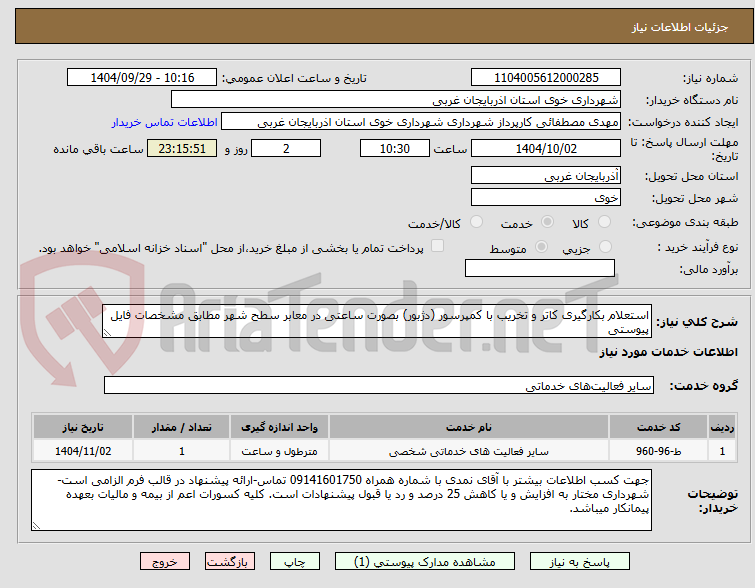
Task: Click the تاریخ نیاز column header
Action: tap(83, 427)
